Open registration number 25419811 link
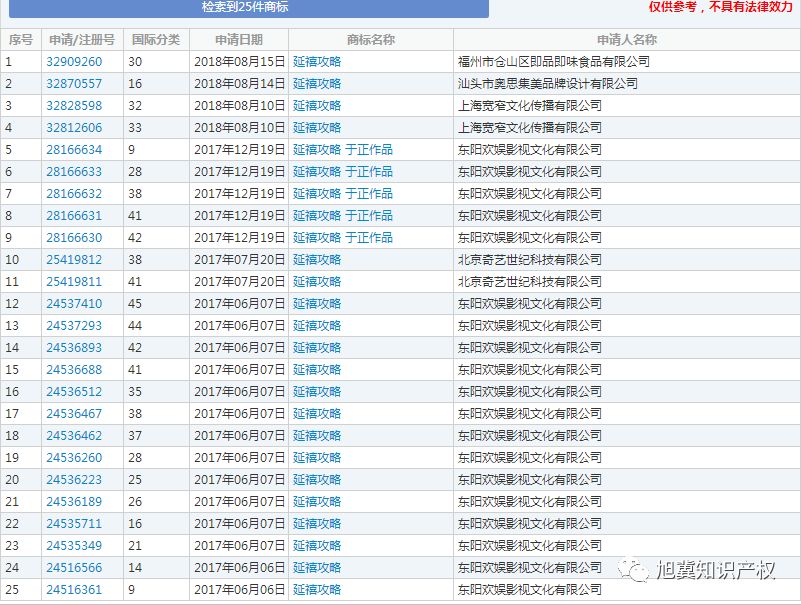Viewport: 801px width, 605px height. click(74, 282)
